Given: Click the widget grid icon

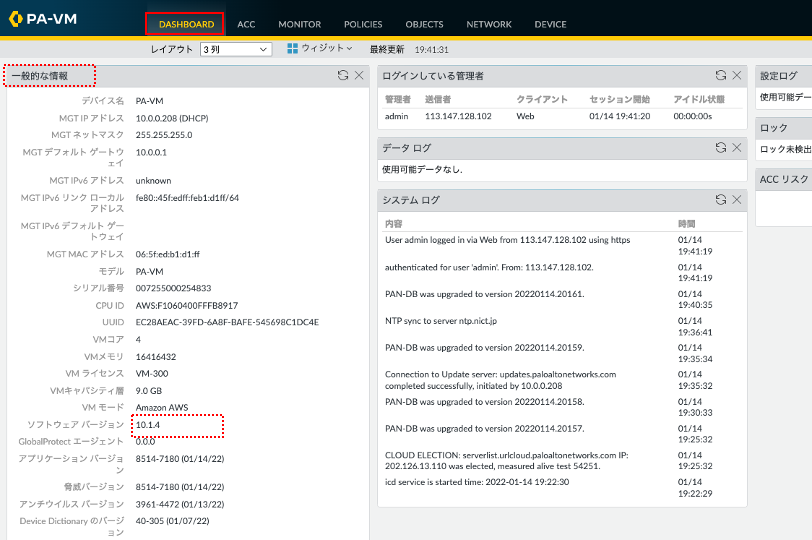Looking at the screenshot, I should pos(292,48).
